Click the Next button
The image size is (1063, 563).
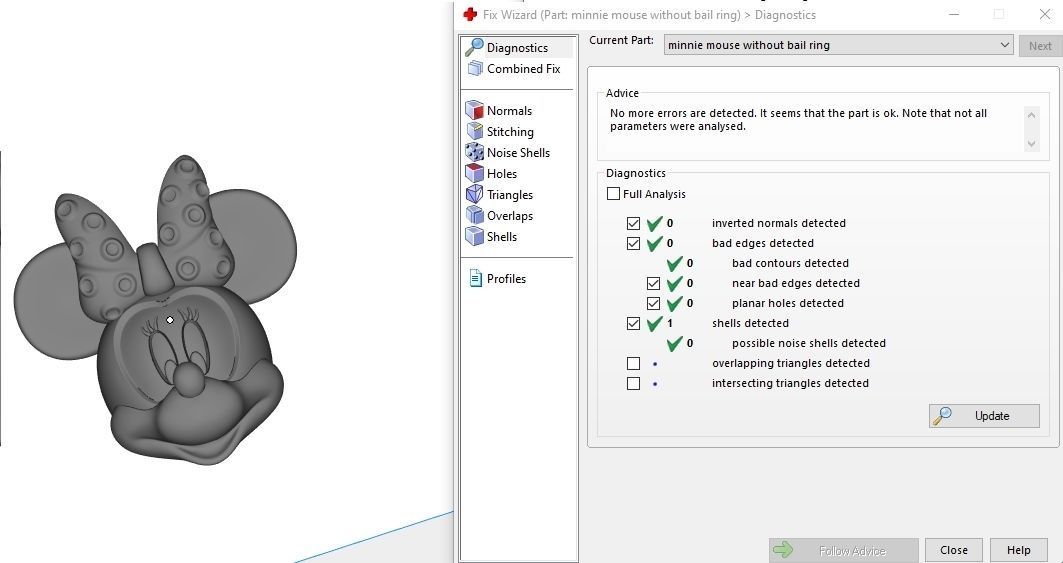1040,46
